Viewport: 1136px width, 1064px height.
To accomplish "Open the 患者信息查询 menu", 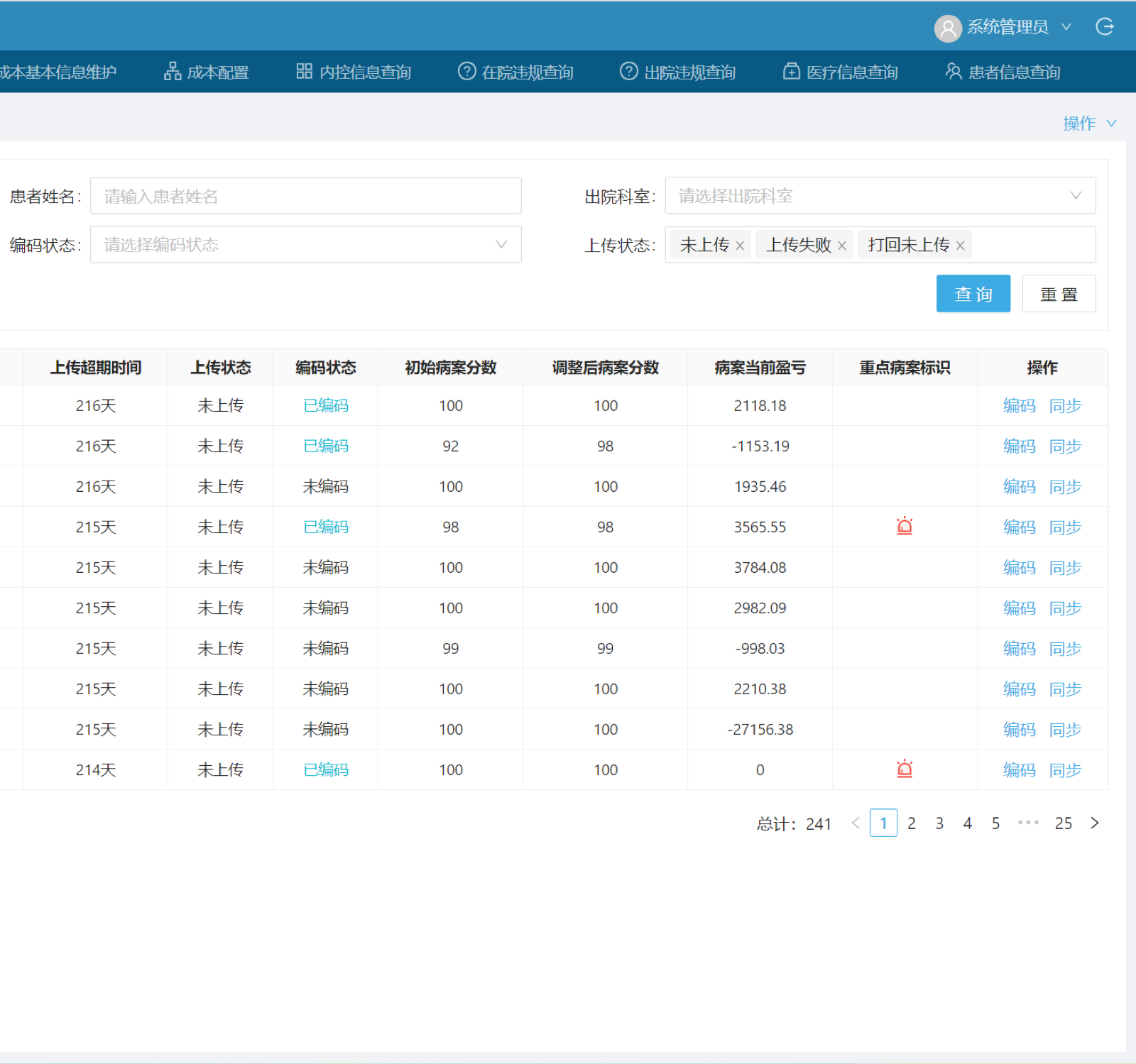I will click(1003, 72).
